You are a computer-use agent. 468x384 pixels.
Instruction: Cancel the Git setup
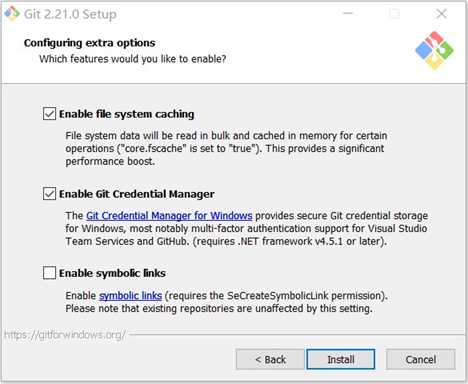coord(421,359)
